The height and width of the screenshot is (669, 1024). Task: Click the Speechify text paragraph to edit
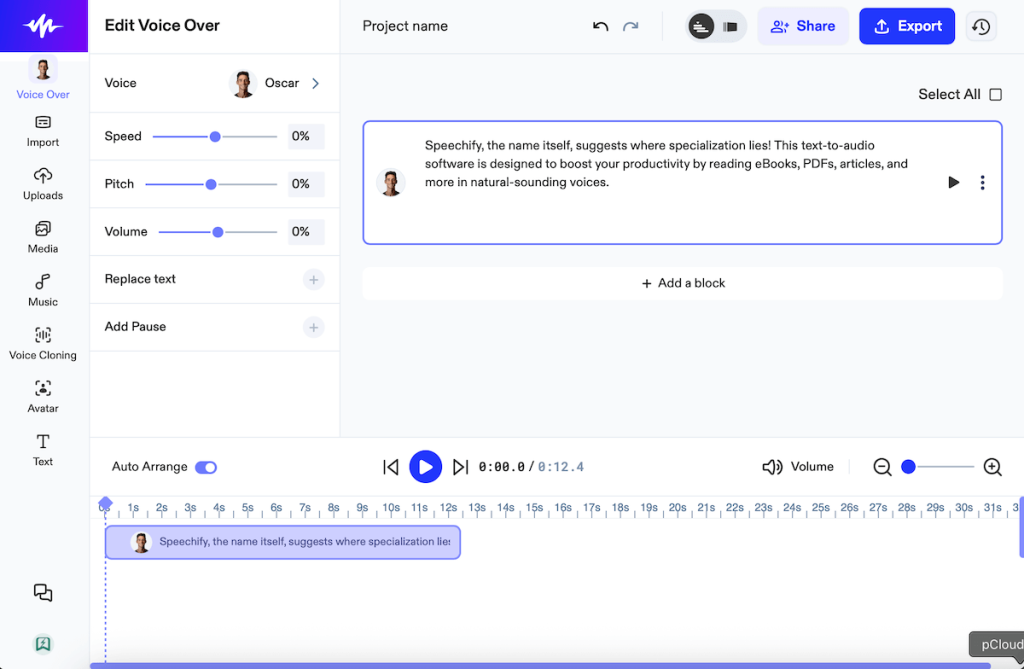(x=666, y=164)
